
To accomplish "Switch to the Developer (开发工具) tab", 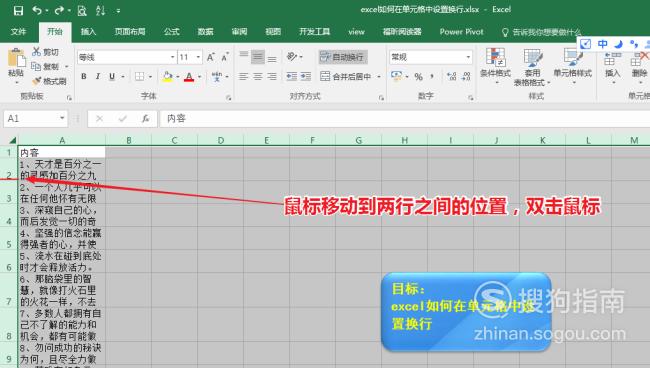I will coord(315,31).
